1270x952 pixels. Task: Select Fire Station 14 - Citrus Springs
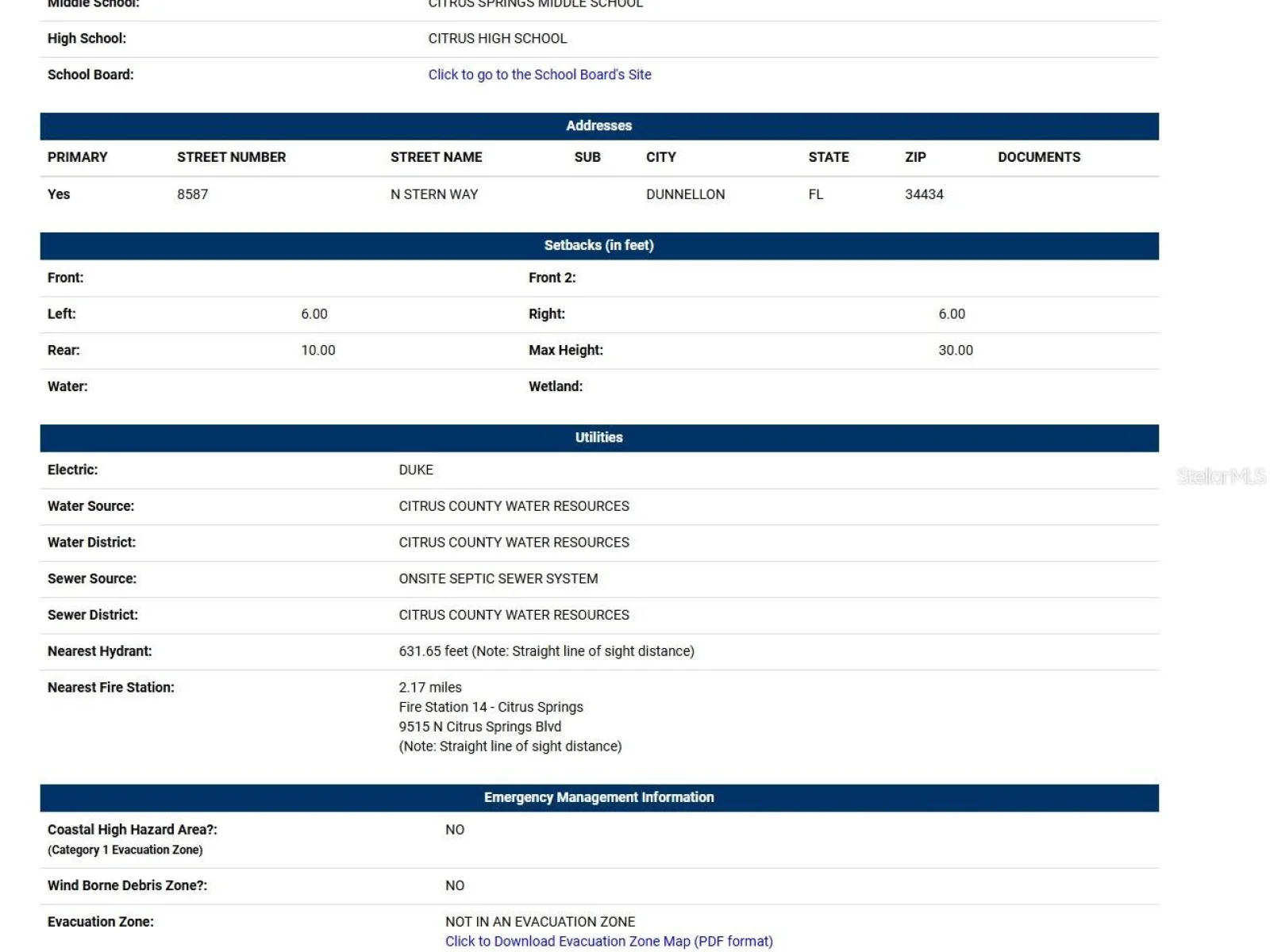click(x=491, y=708)
